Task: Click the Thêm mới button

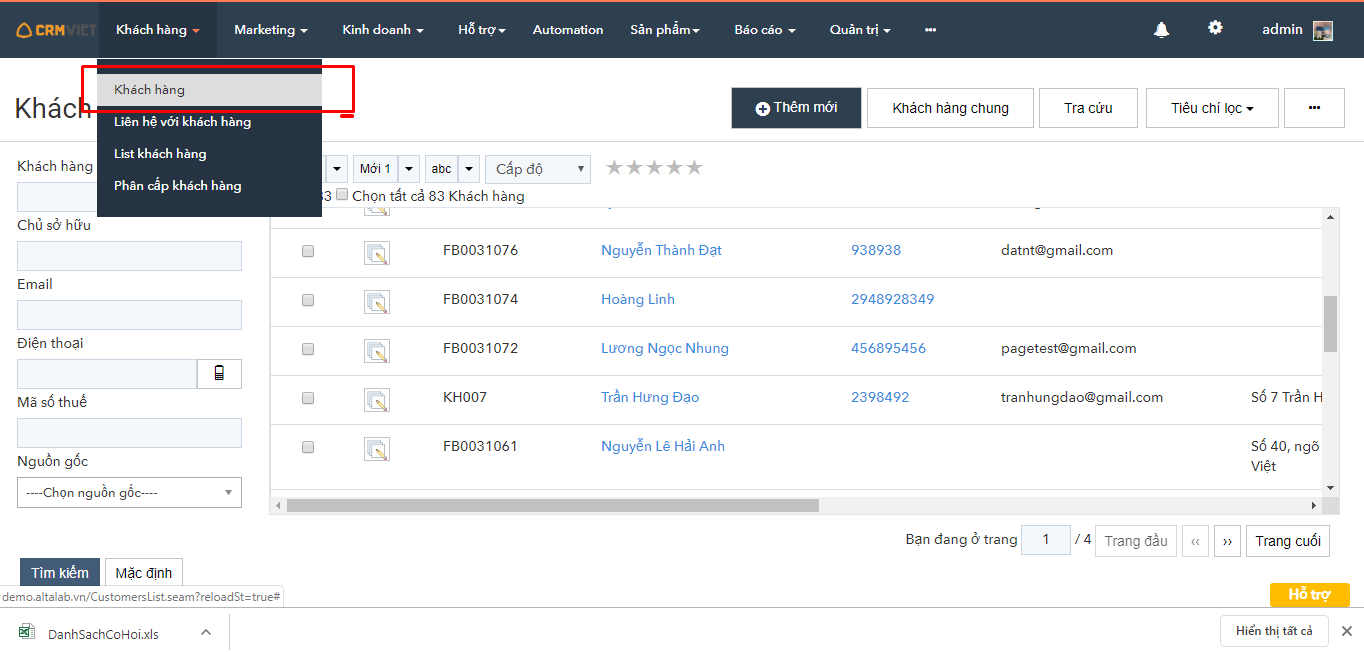Action: pyautogui.click(x=796, y=108)
